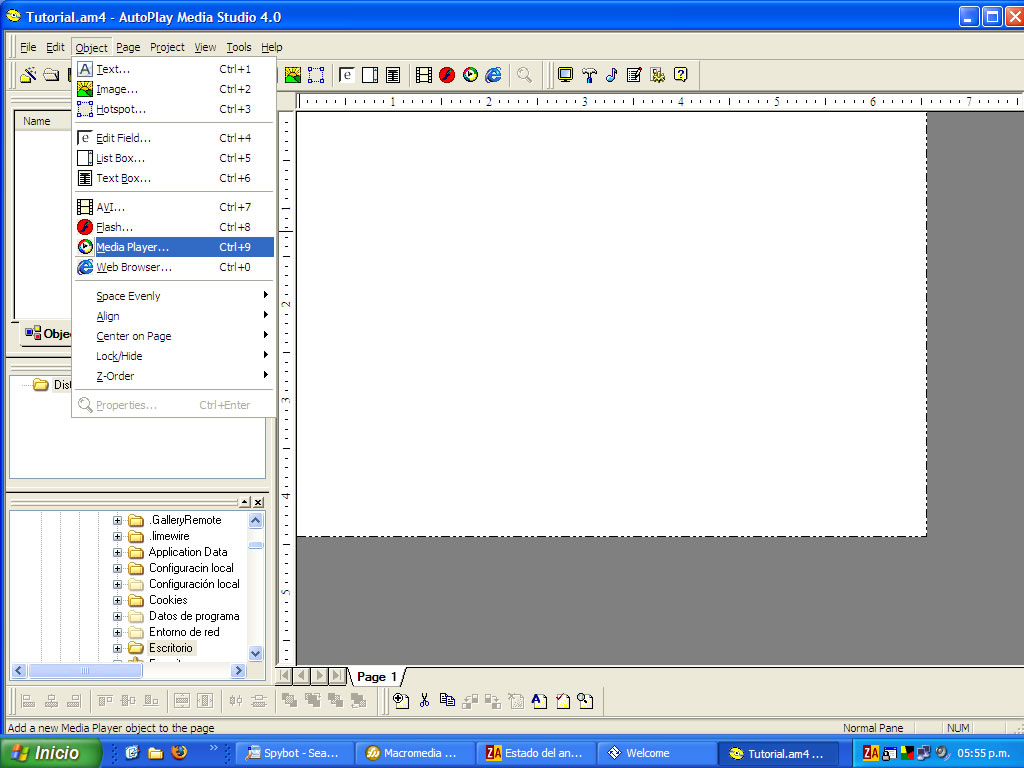This screenshot has height=768, width=1024.
Task: Click the folder tree scroll down arrow
Action: 256,653
